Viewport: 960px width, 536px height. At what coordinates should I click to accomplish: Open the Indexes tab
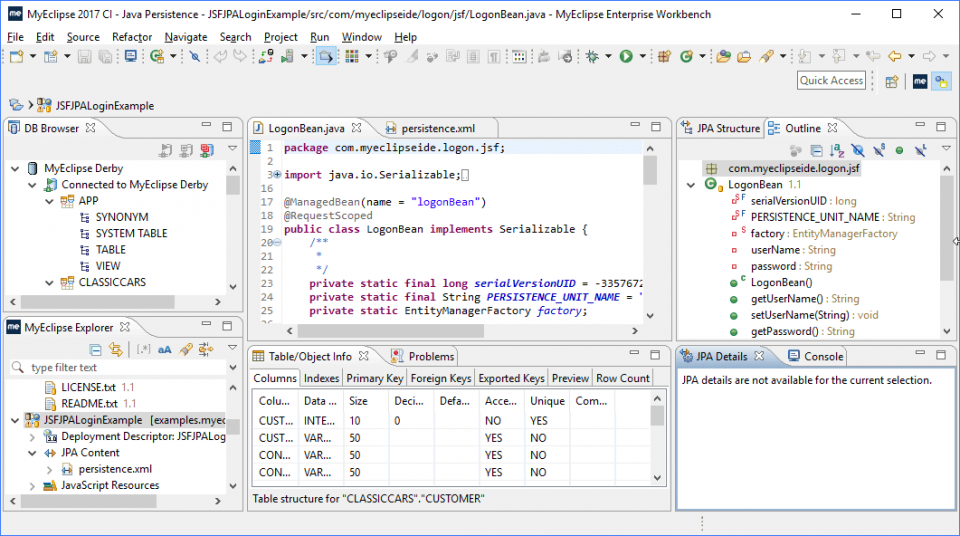click(321, 378)
